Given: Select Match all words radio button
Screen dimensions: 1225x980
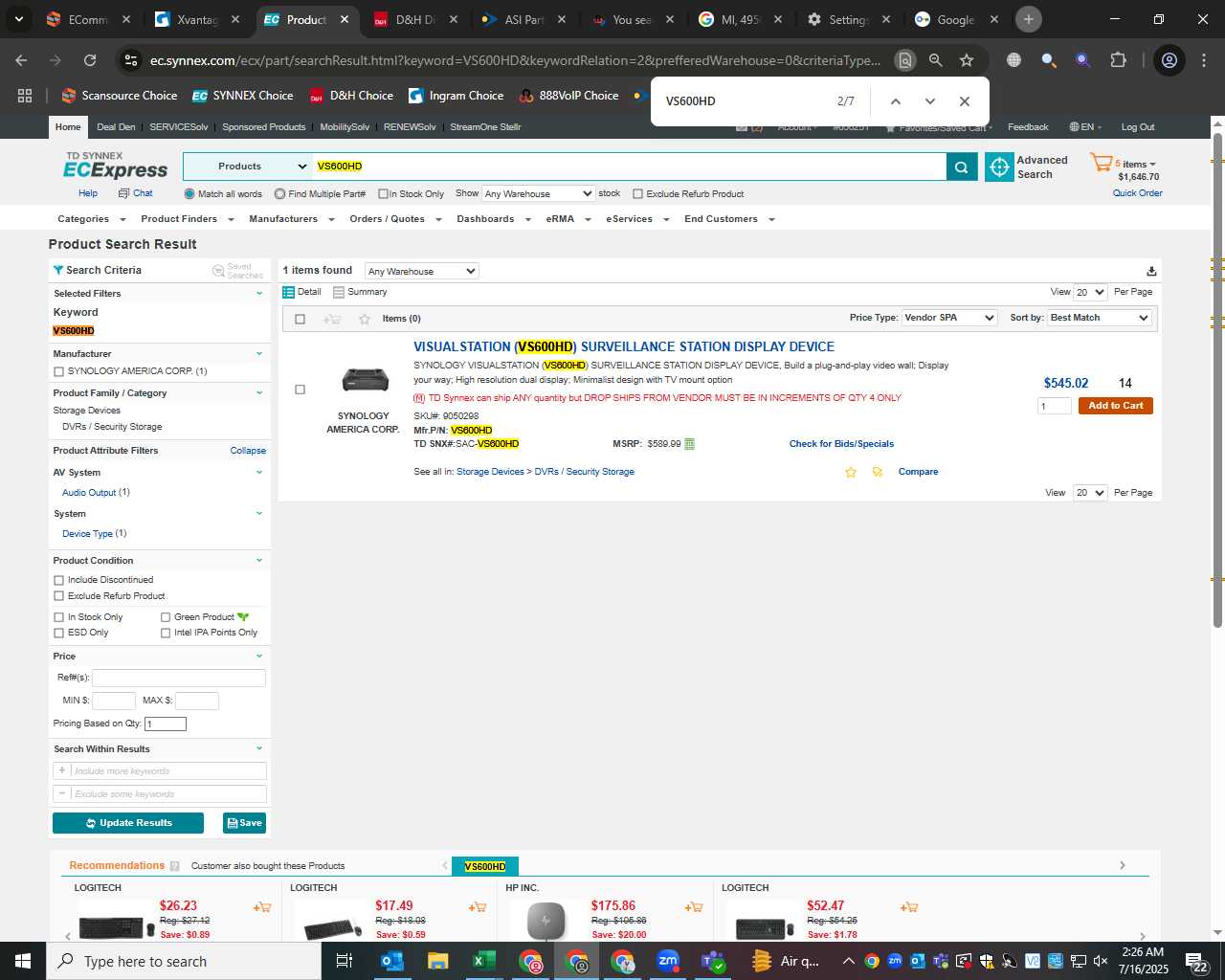Looking at the screenshot, I should pyautogui.click(x=189, y=194).
